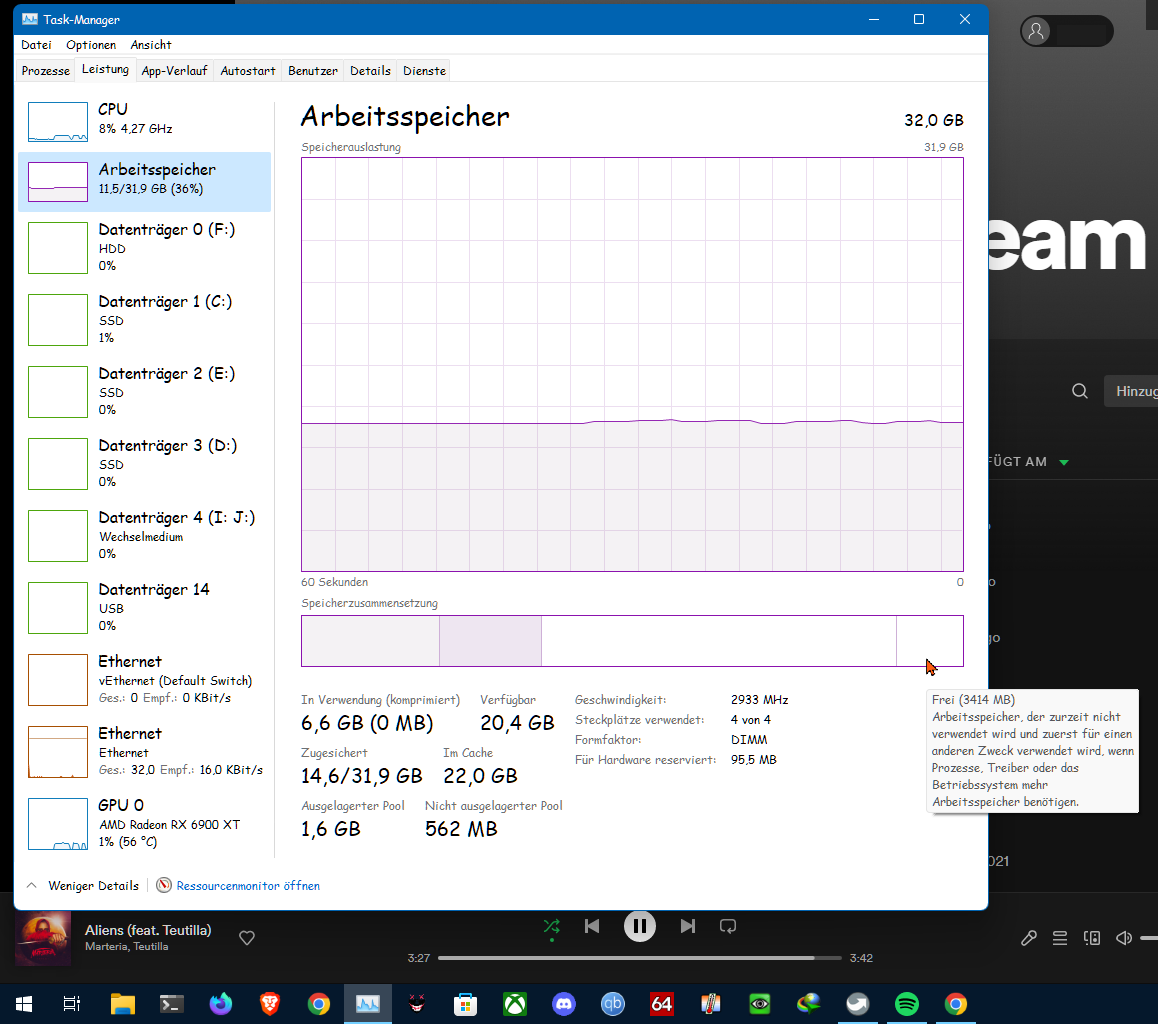Seek within the Spotify song progress bar
This screenshot has width=1158, height=1024.
pos(640,958)
